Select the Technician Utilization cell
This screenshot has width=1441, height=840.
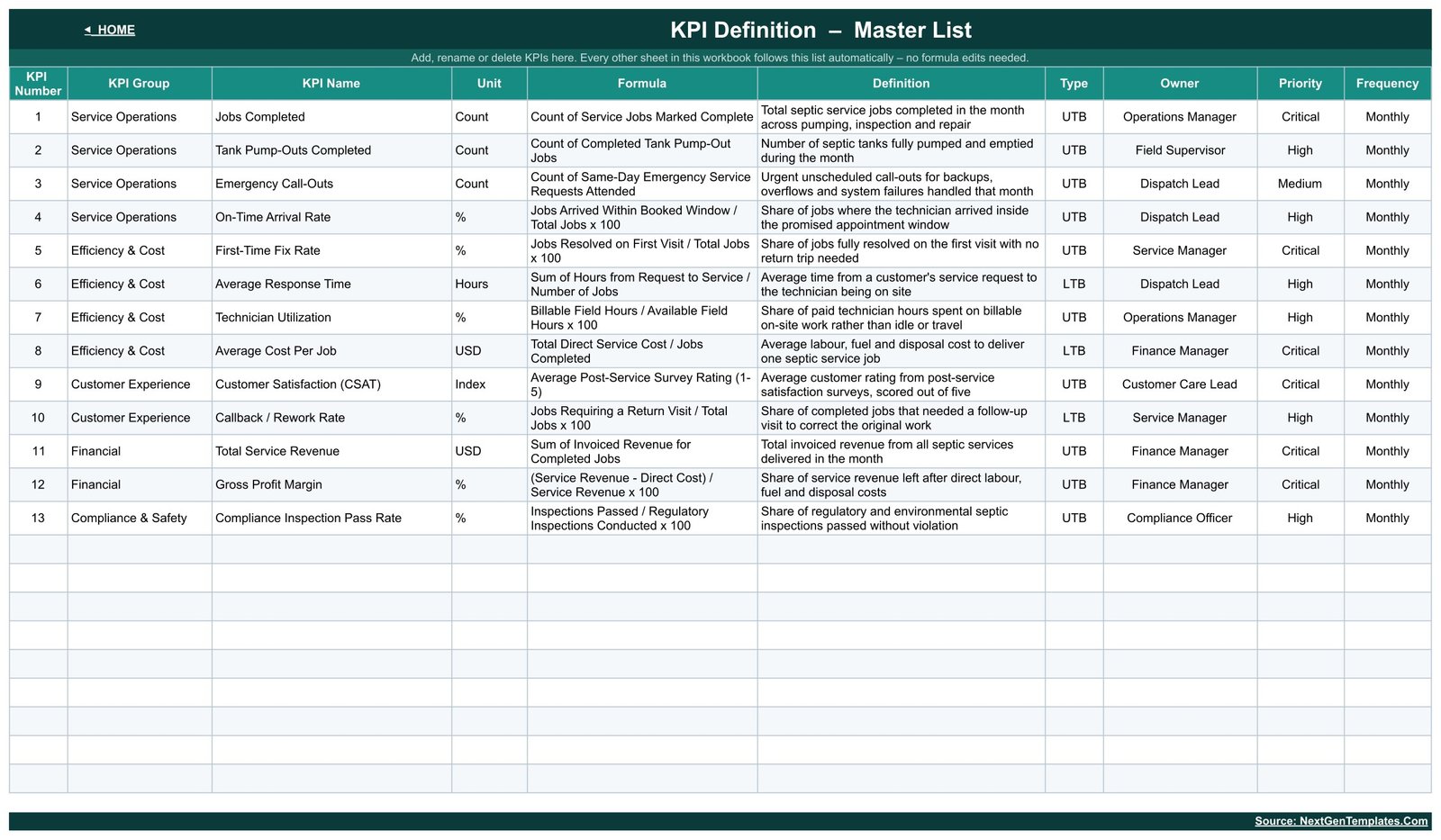click(331, 317)
